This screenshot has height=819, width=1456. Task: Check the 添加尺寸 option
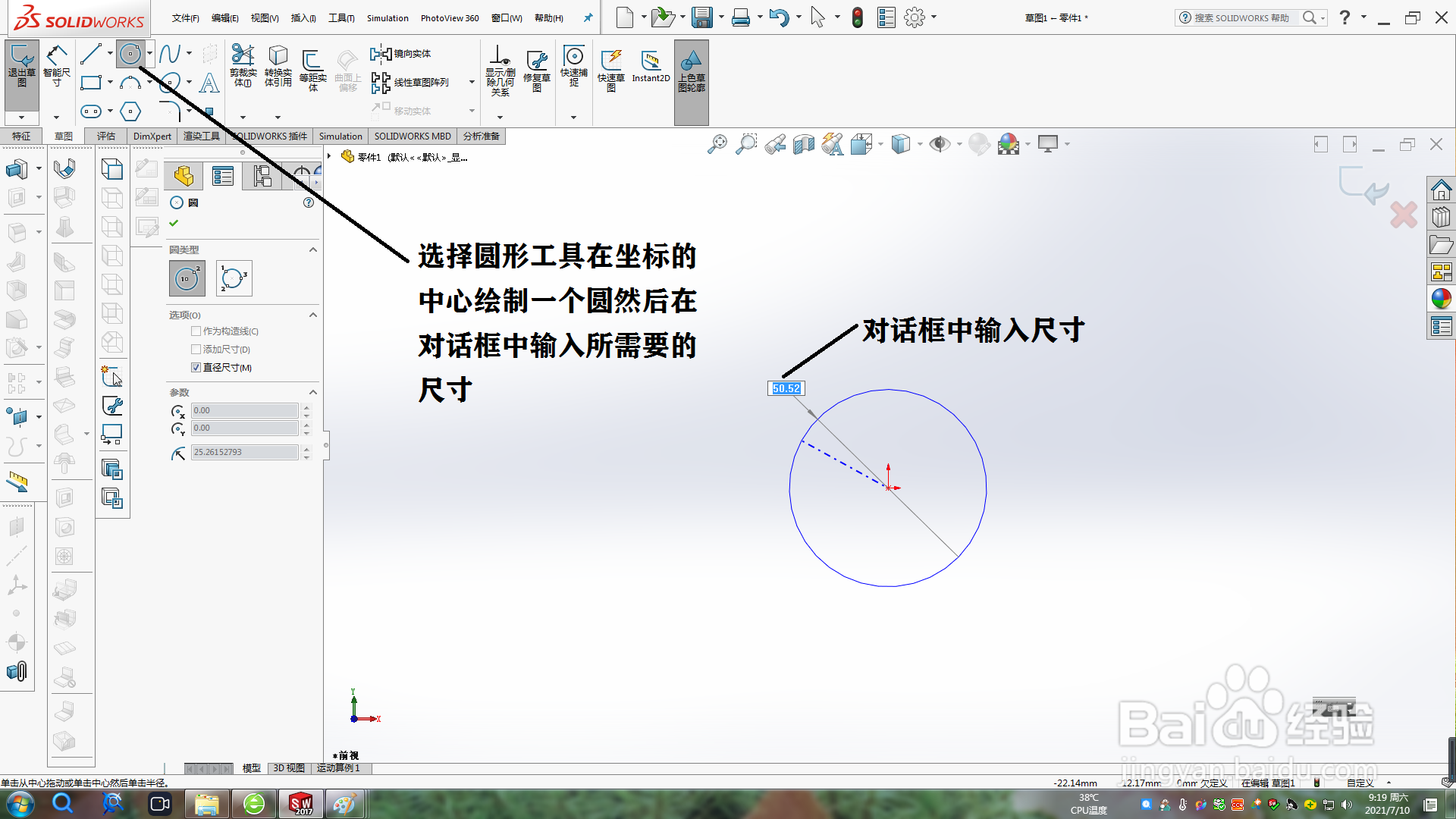click(x=196, y=350)
